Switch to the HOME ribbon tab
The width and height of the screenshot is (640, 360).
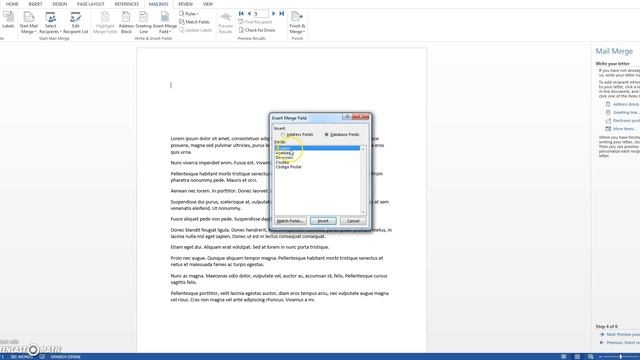(12, 4)
